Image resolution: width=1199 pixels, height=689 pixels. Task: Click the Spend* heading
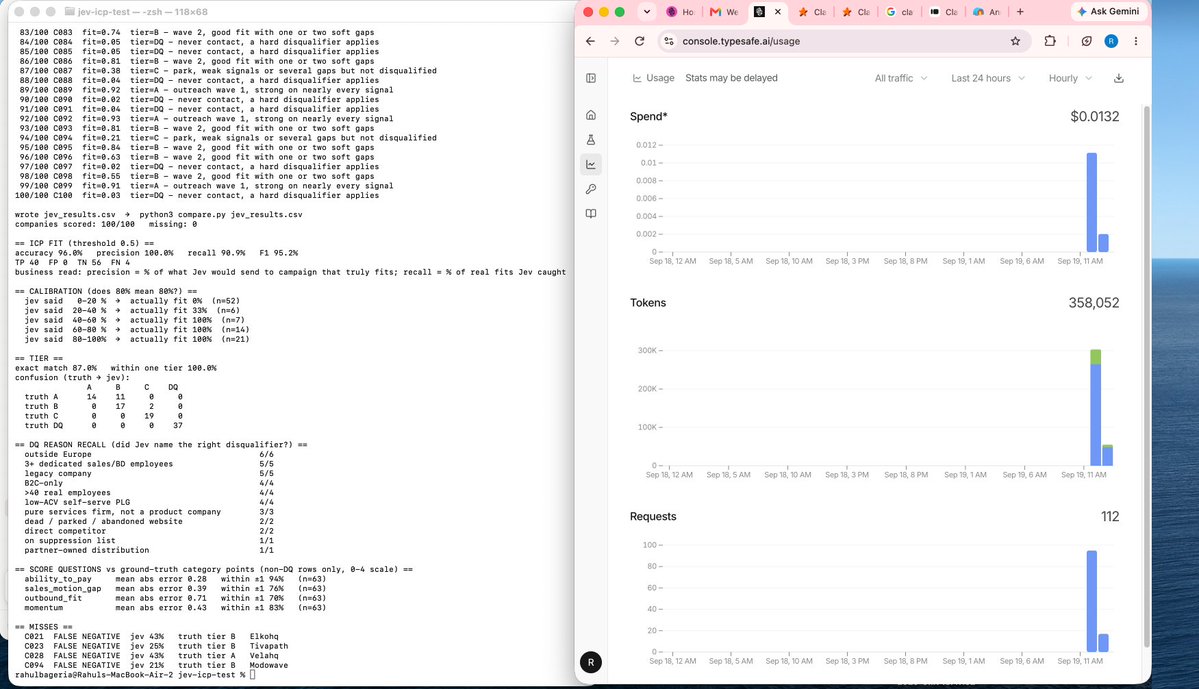coord(648,116)
